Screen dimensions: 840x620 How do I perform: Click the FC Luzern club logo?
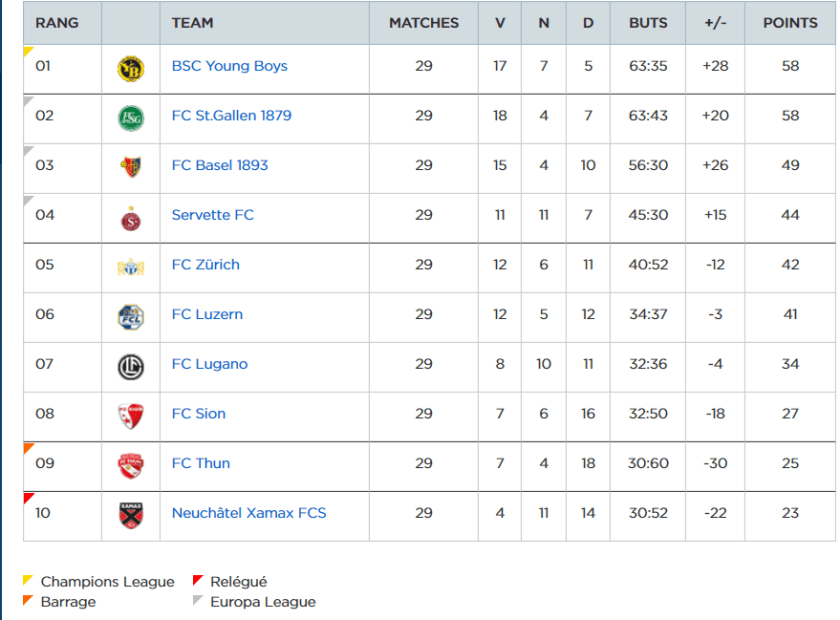tap(130, 315)
